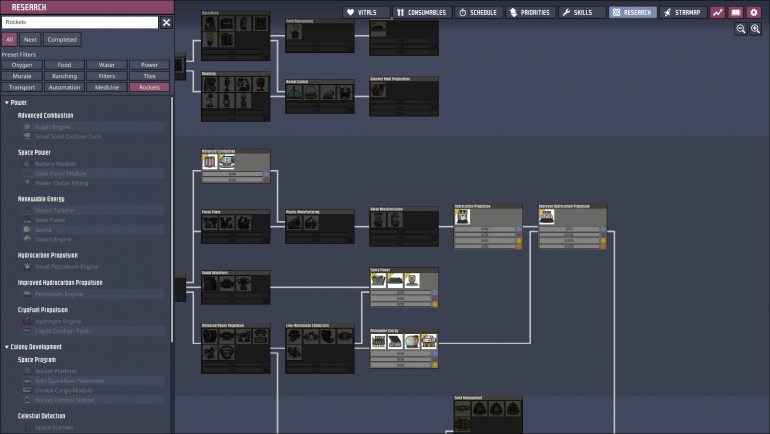Open the Priorities tab
The image size is (770, 434).
pos(530,12)
